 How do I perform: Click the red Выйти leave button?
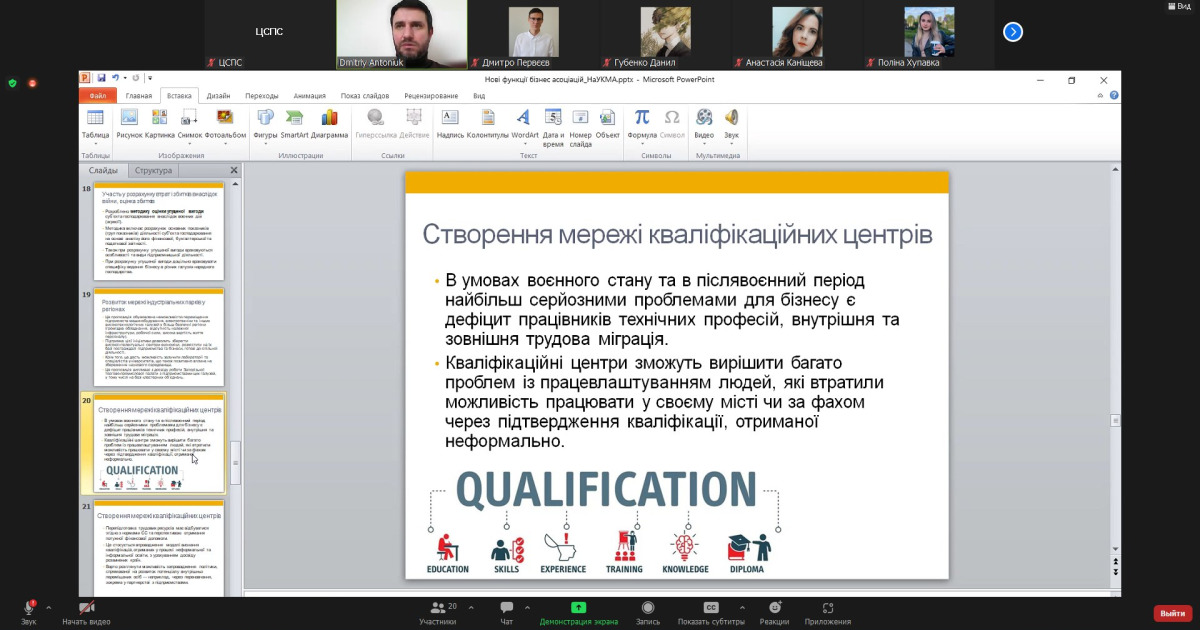(1172, 613)
